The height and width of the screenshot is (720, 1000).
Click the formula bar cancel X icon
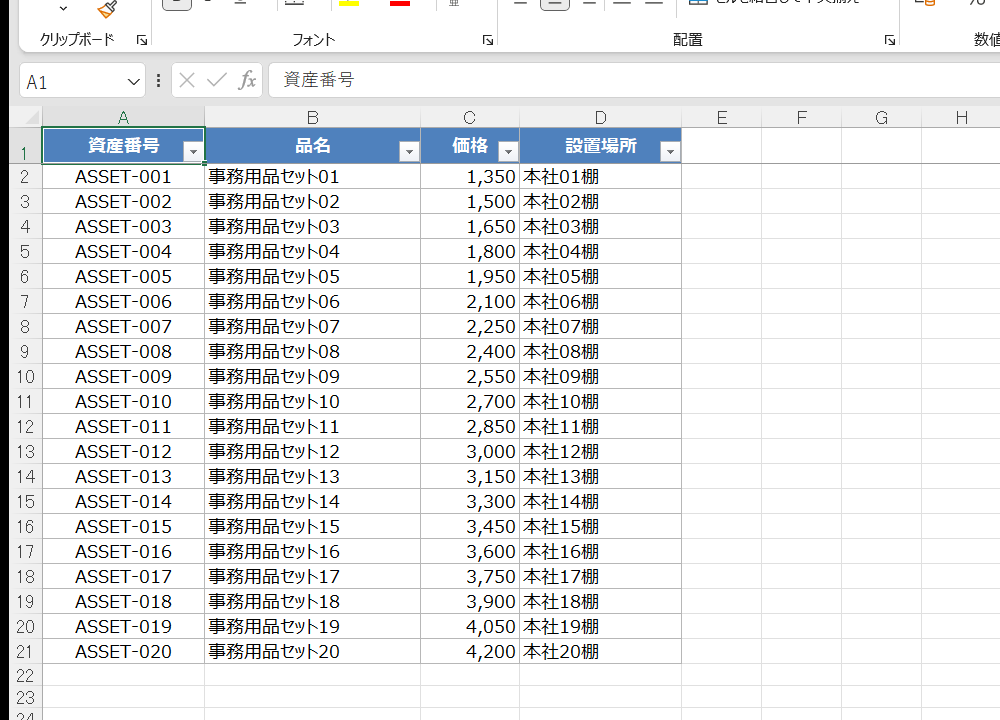pos(187,80)
